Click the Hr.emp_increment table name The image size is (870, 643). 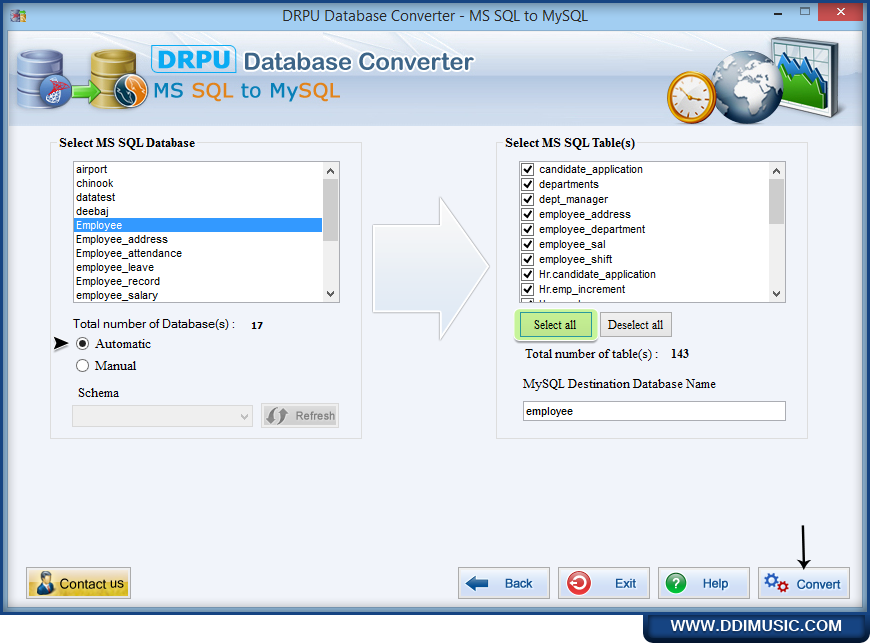click(x=582, y=289)
